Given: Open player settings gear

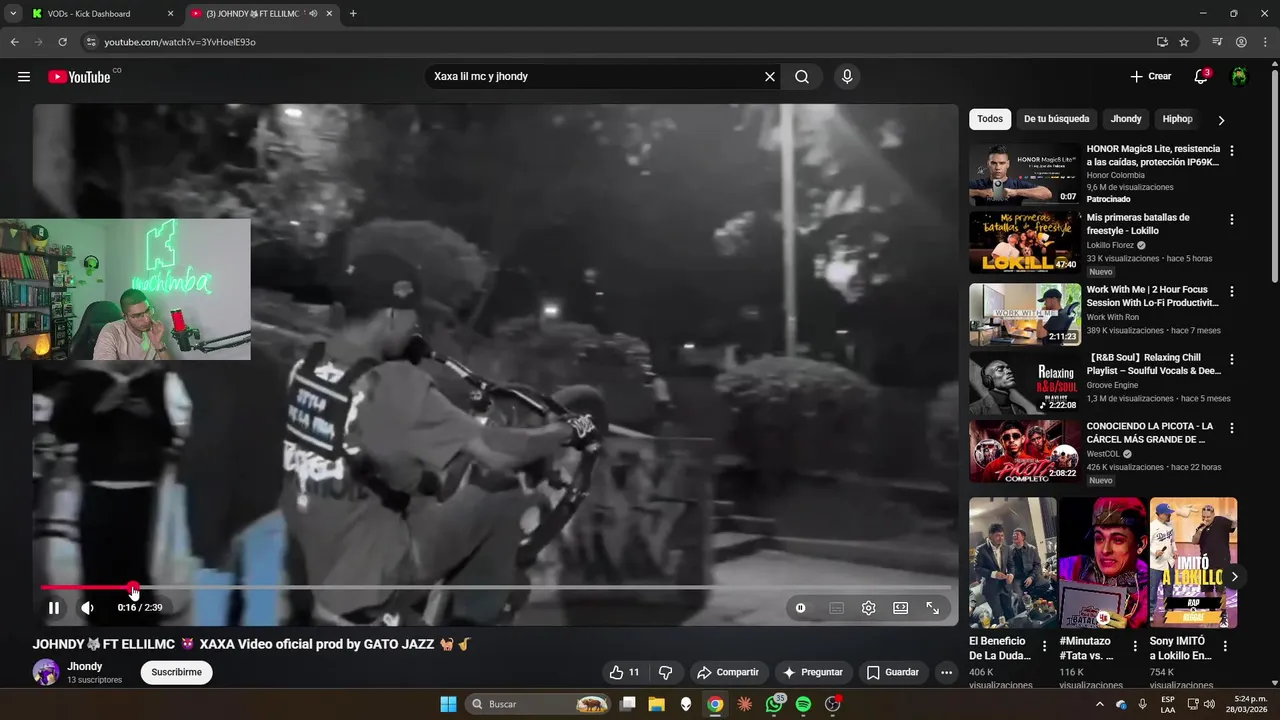Looking at the screenshot, I should (x=869, y=608).
